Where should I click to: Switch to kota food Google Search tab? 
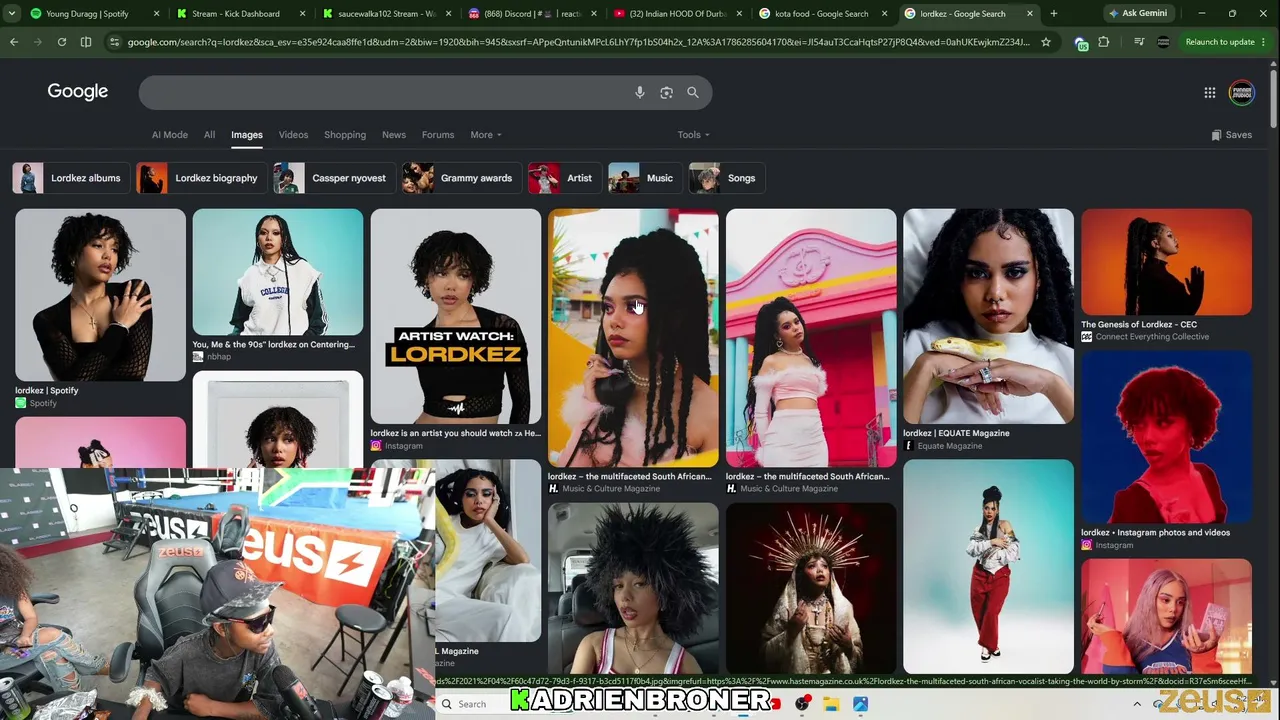tap(824, 14)
